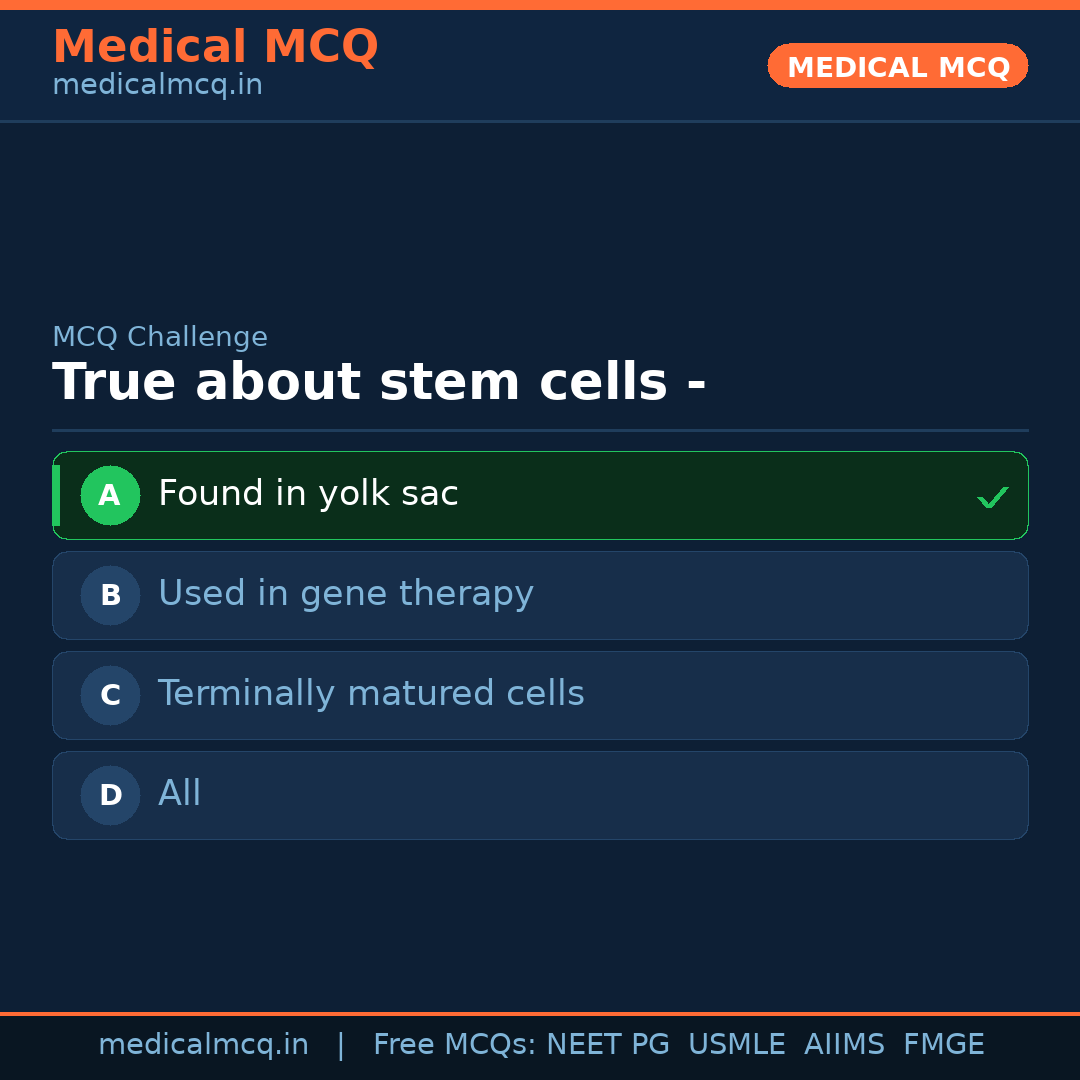
Task: Click the USMLE footer label
Action: click(x=737, y=1044)
